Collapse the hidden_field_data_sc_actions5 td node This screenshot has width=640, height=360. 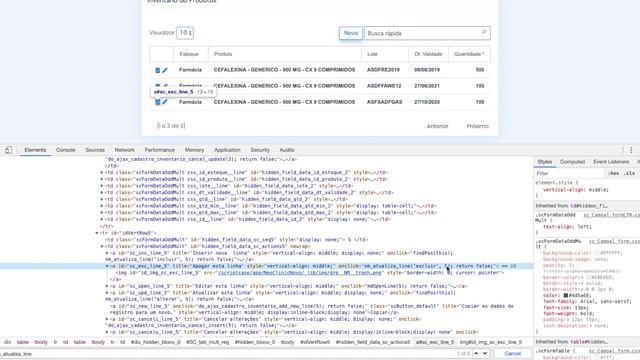(102, 247)
